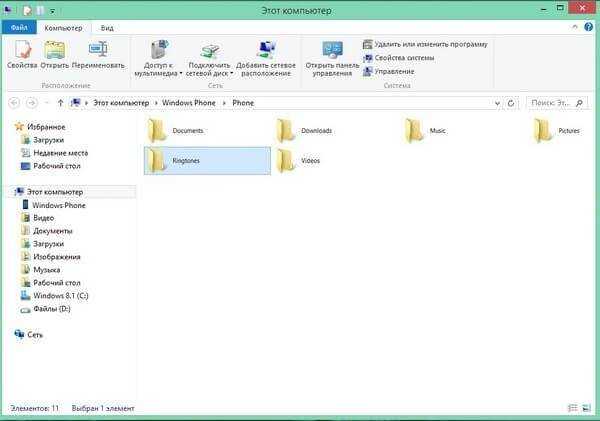
Task: Click the chevron after Windows Phone breadcrumb
Action: (224, 103)
